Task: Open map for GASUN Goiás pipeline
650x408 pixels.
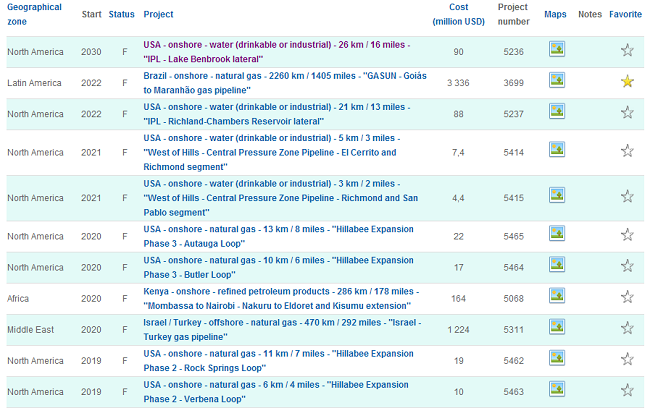Action: pyautogui.click(x=557, y=80)
